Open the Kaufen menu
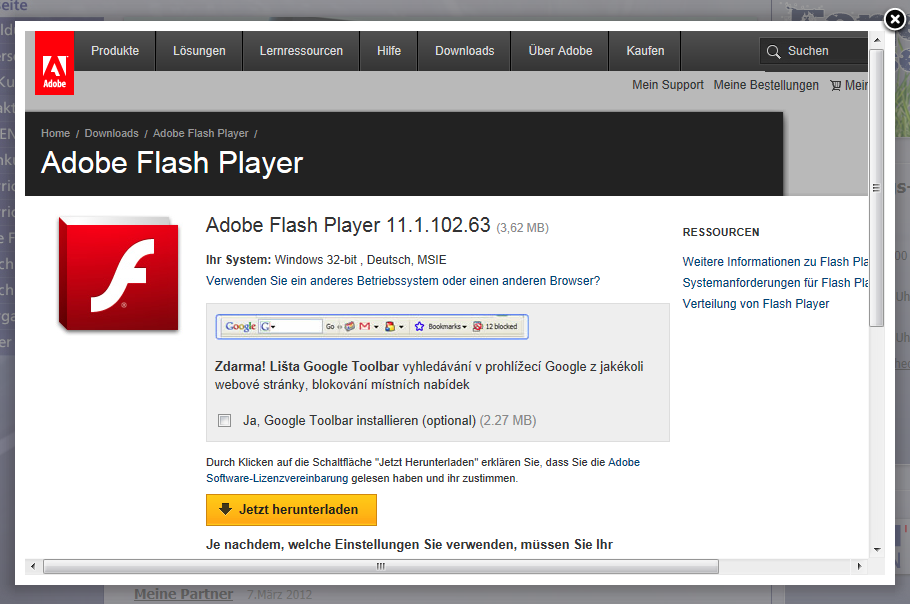Viewport: 910px width, 604px height. point(645,51)
